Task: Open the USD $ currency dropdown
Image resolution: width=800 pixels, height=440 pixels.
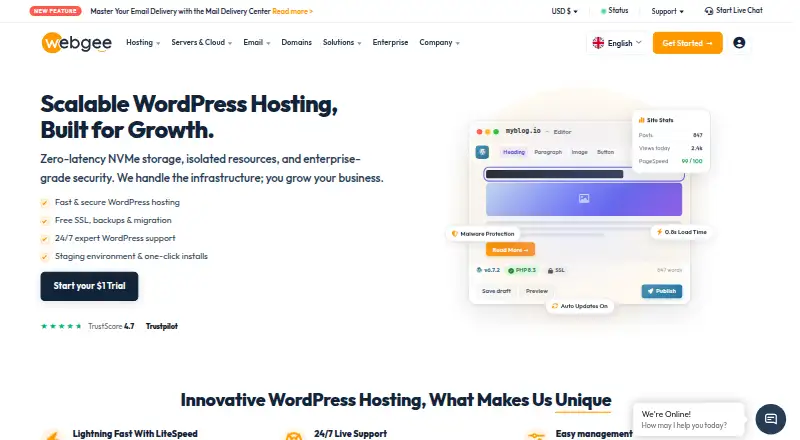Action: [564, 11]
